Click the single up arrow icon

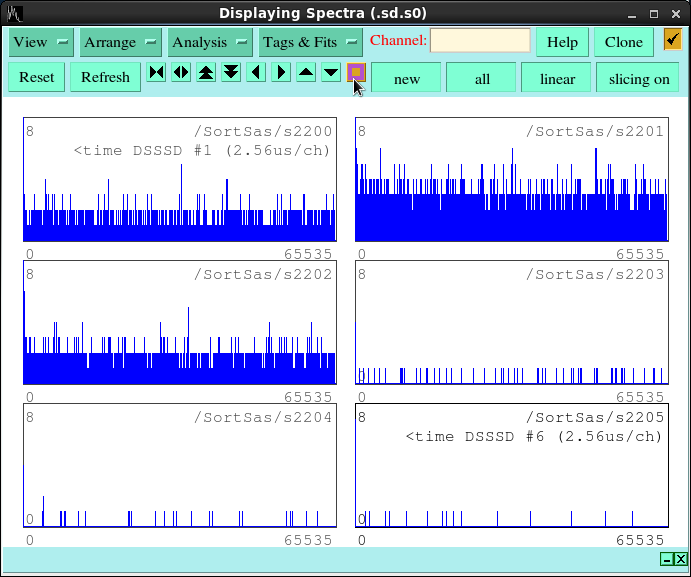(x=306, y=72)
